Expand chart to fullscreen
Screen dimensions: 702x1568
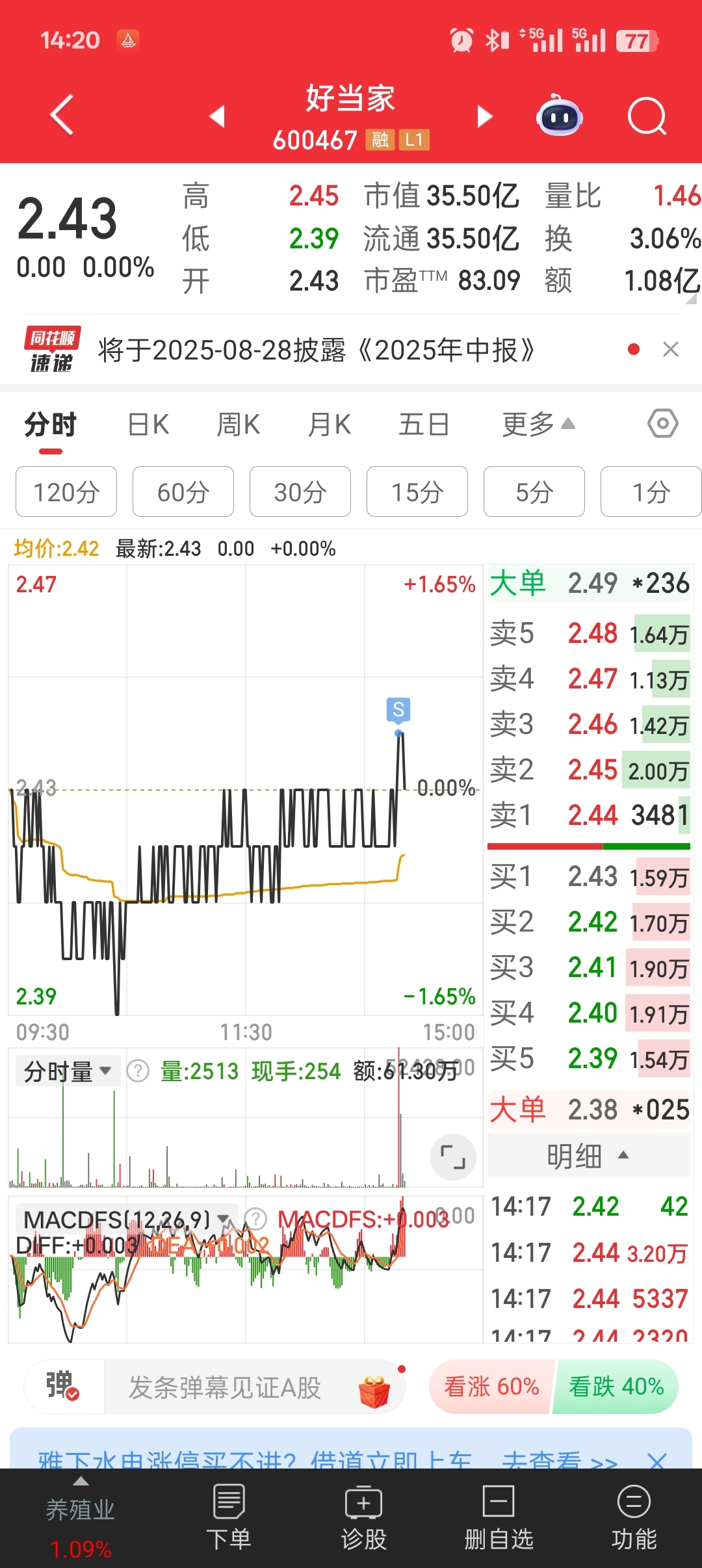(453, 1157)
